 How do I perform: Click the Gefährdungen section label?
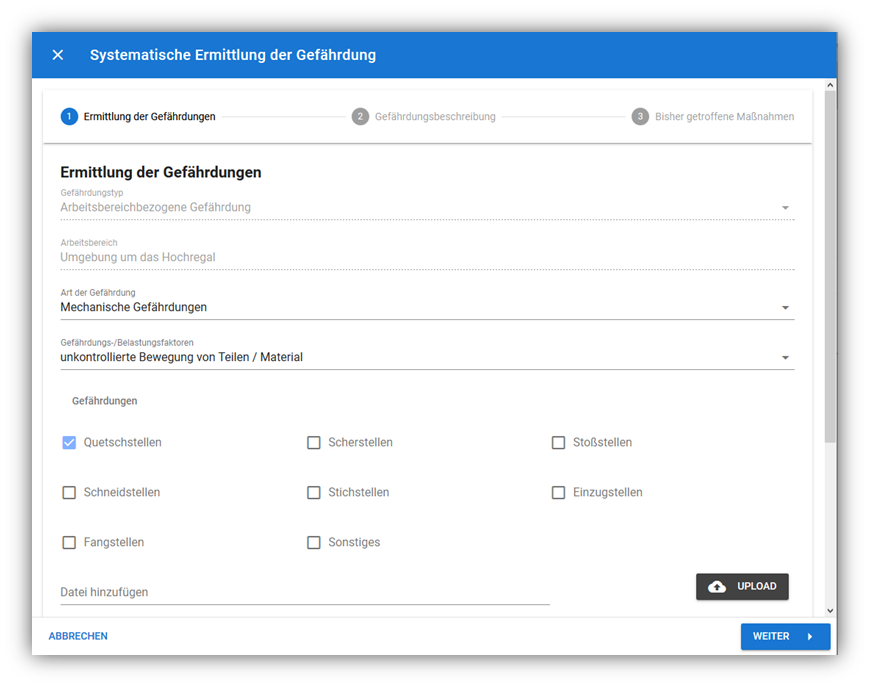coord(104,401)
